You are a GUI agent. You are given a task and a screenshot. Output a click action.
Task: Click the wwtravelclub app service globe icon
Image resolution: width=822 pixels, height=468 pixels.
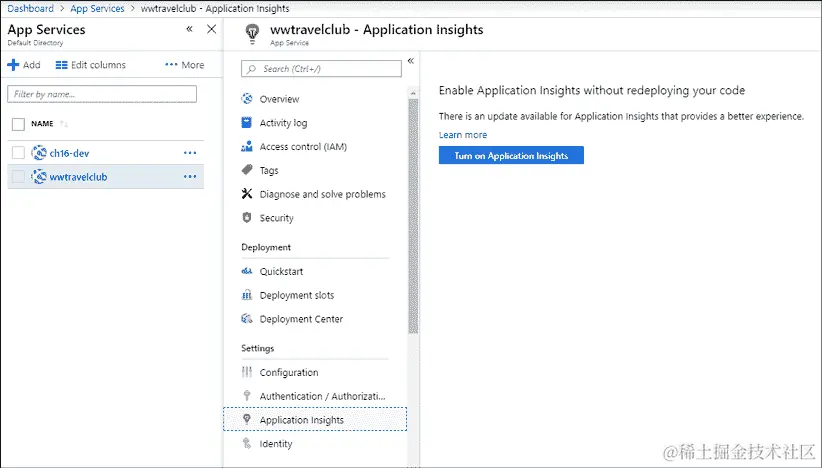pos(39,177)
